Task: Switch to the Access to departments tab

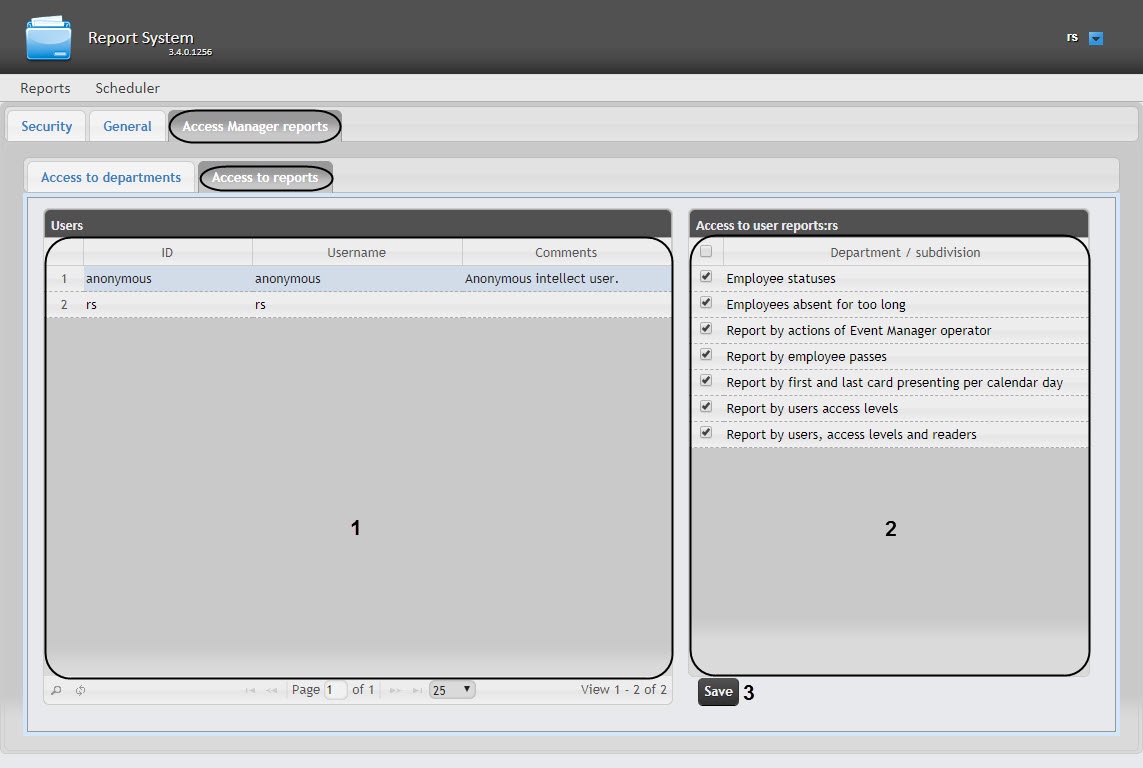Action: point(111,177)
